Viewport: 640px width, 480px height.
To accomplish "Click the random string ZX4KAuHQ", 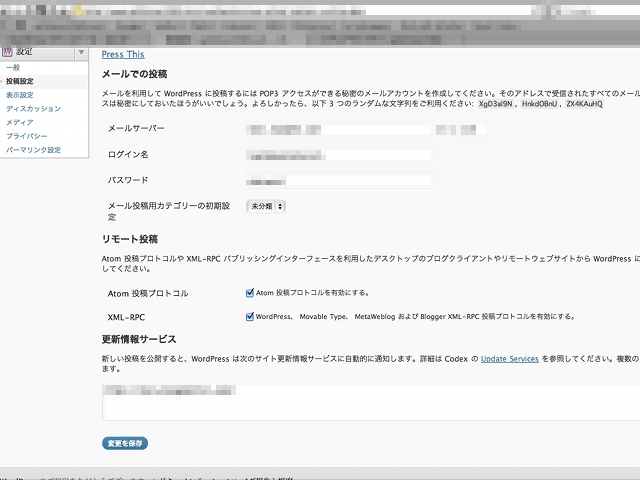I will [x=584, y=104].
